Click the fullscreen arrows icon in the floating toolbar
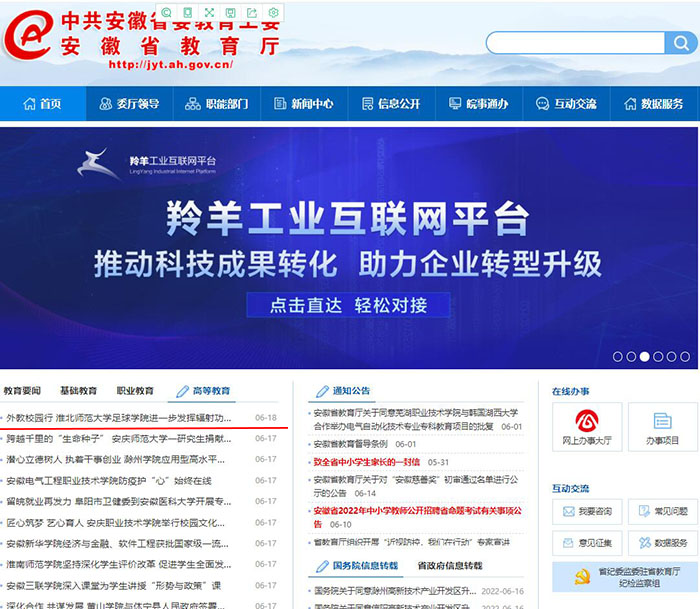 click(209, 13)
